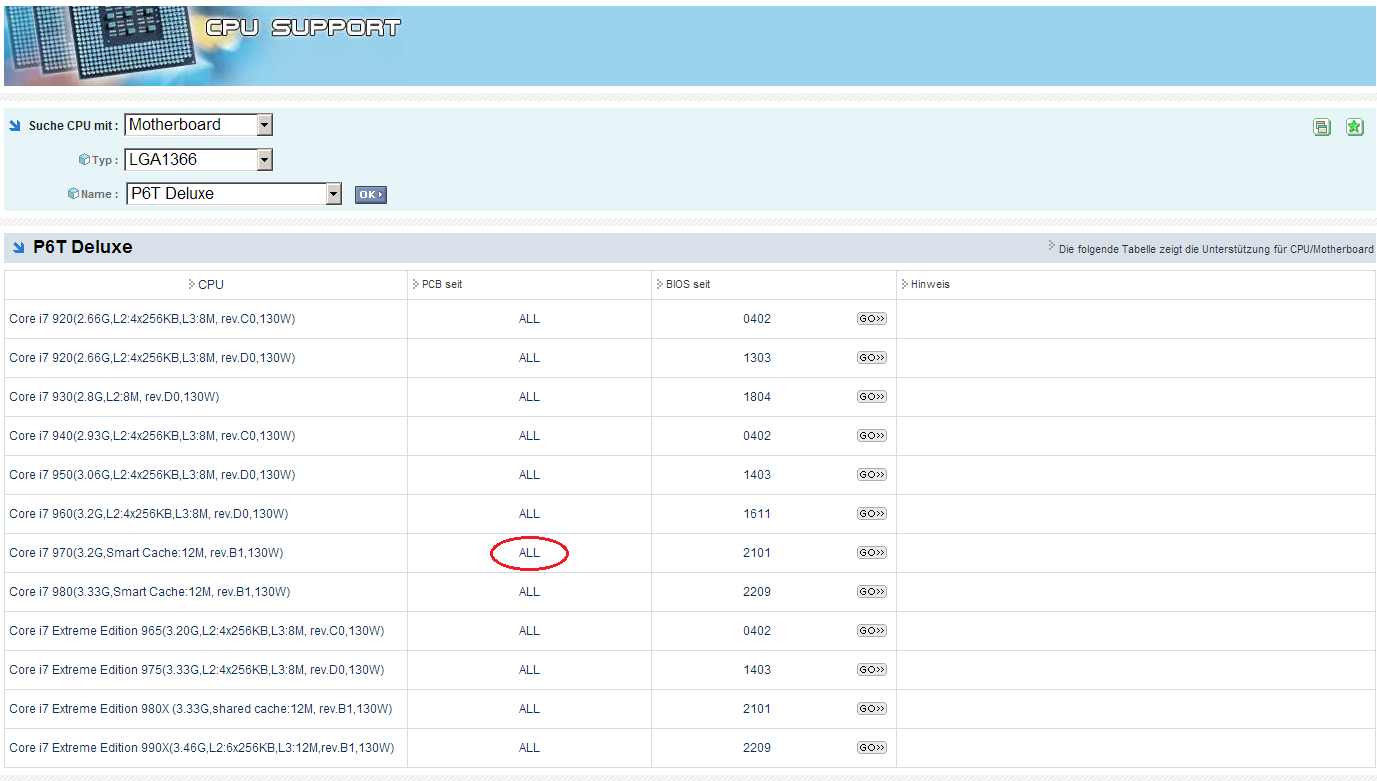Screen dimensions: 1377x781
Task: Click Core i7 920 rev.C0 CPU entry
Action: click(x=152, y=319)
